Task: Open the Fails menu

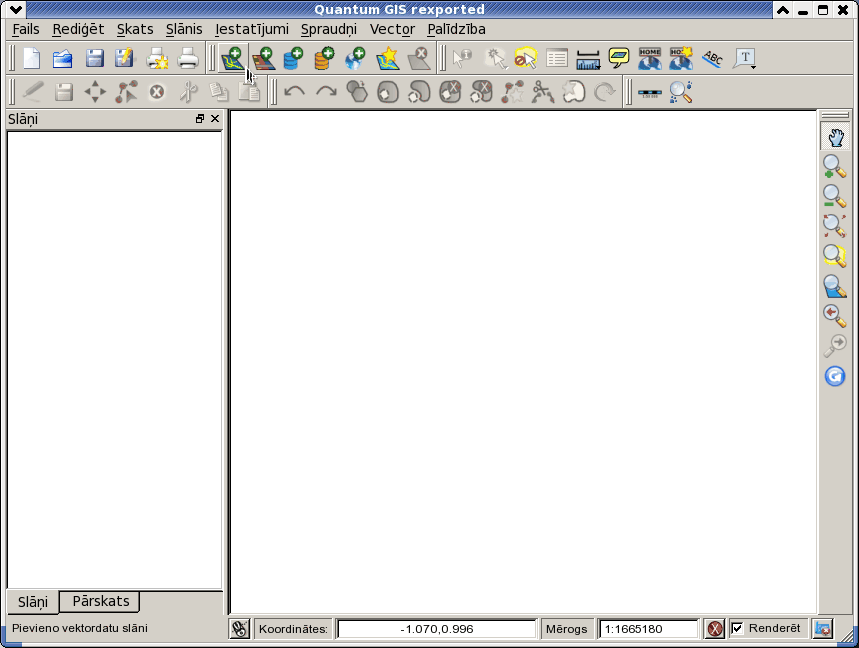Action: point(26,29)
